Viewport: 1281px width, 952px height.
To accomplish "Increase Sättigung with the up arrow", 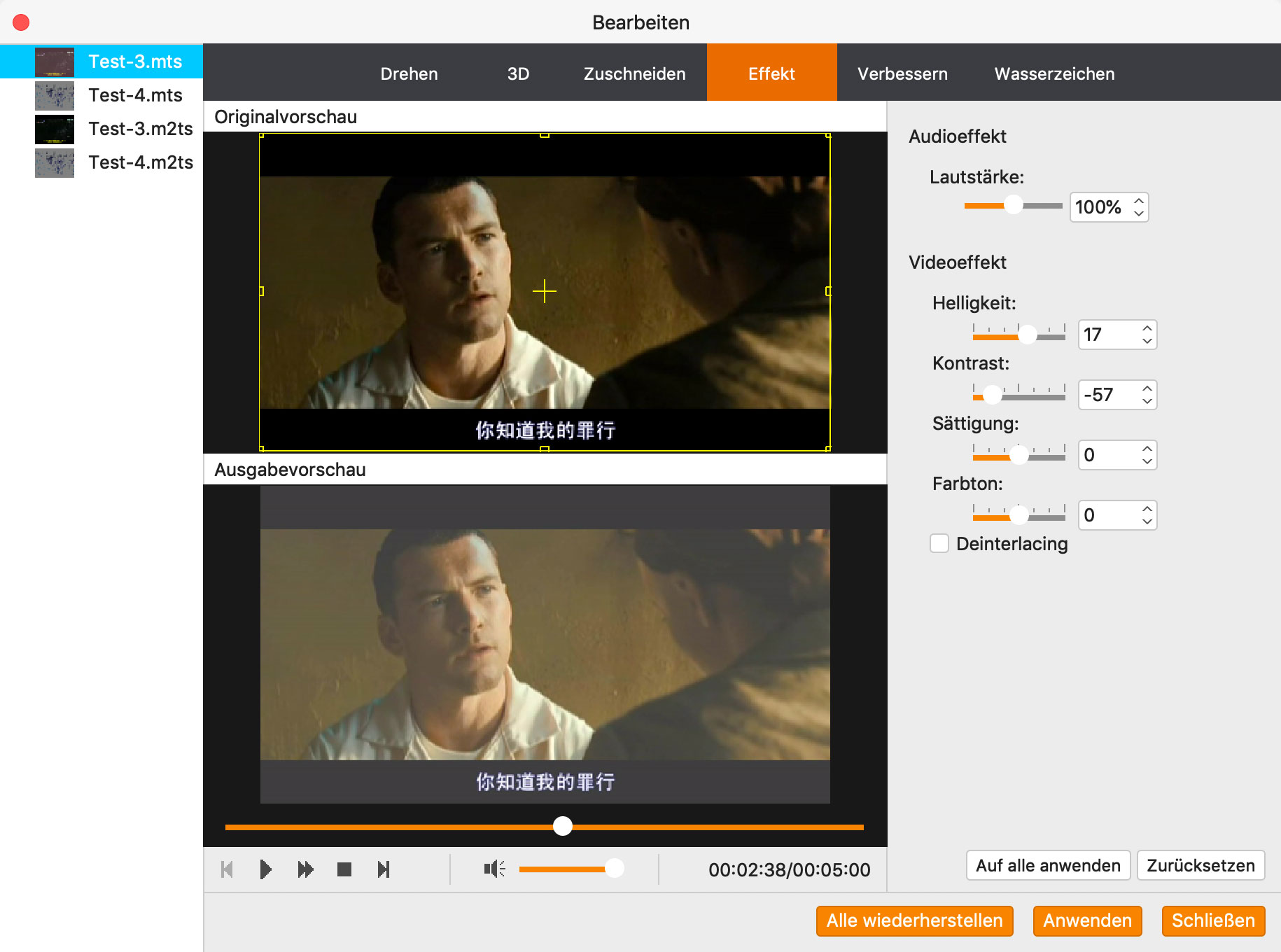I will (x=1147, y=448).
